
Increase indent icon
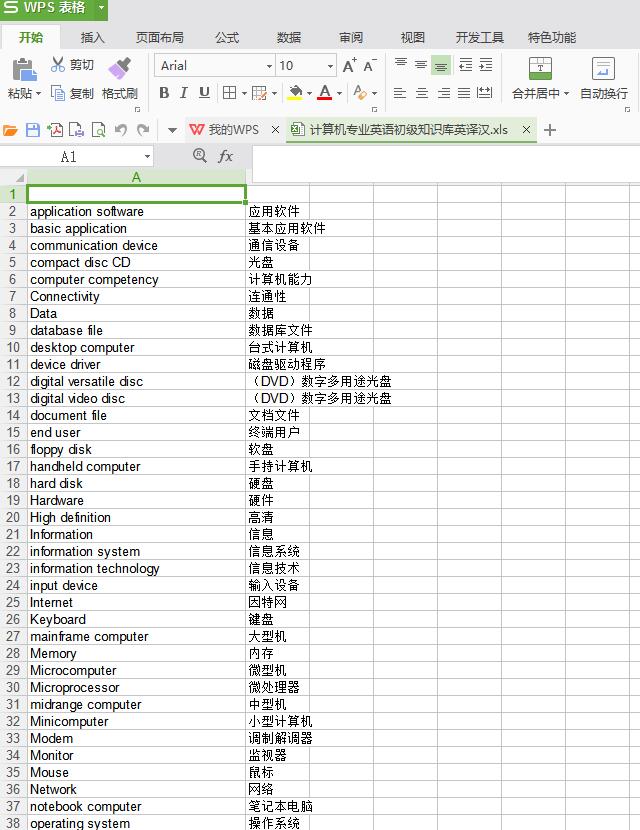pyautogui.click(x=485, y=65)
